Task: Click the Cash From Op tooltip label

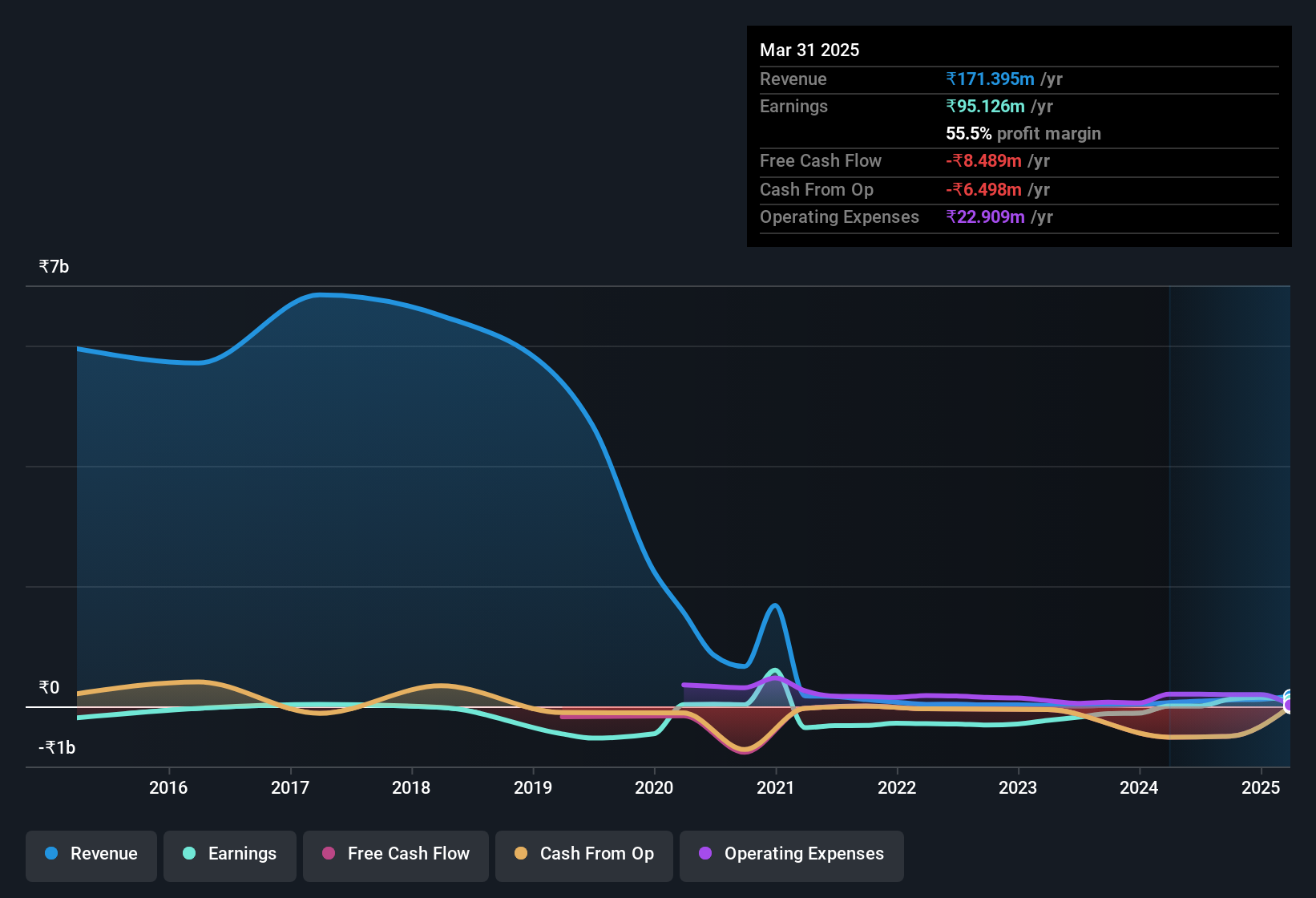Action: click(x=817, y=189)
